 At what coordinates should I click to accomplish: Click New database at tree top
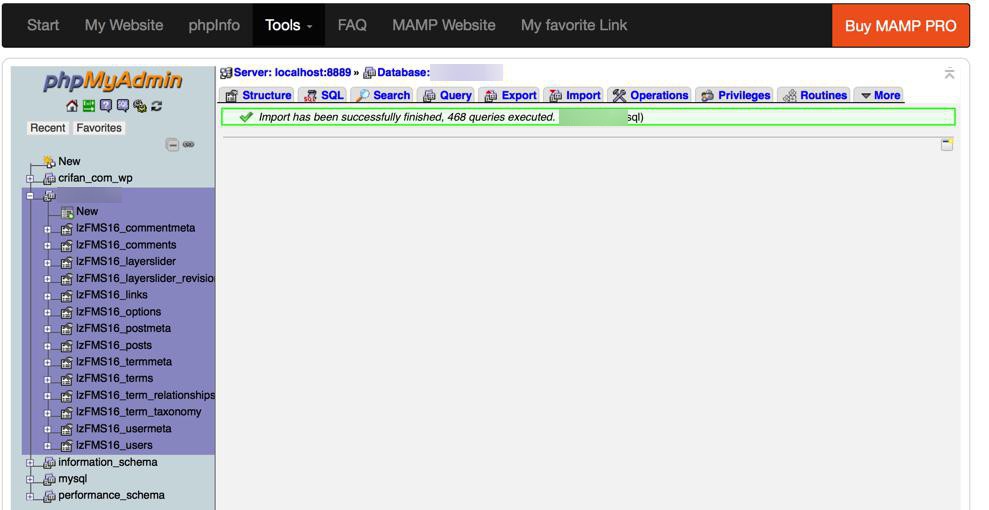[x=69, y=161]
